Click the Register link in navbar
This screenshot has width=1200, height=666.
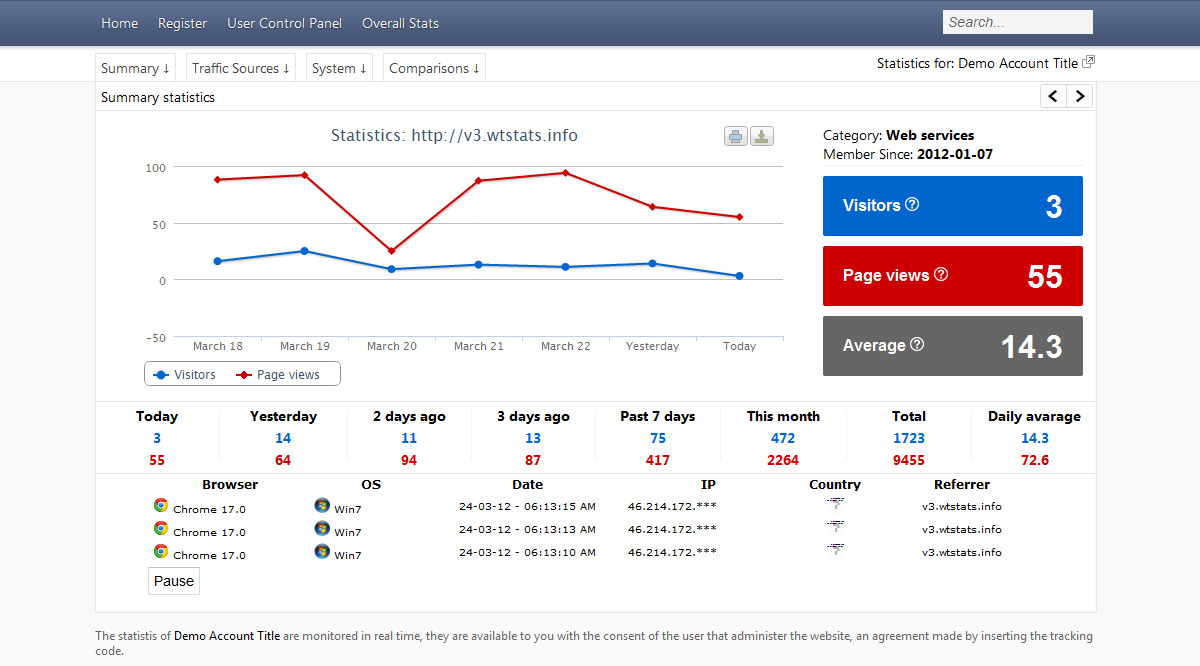click(183, 23)
